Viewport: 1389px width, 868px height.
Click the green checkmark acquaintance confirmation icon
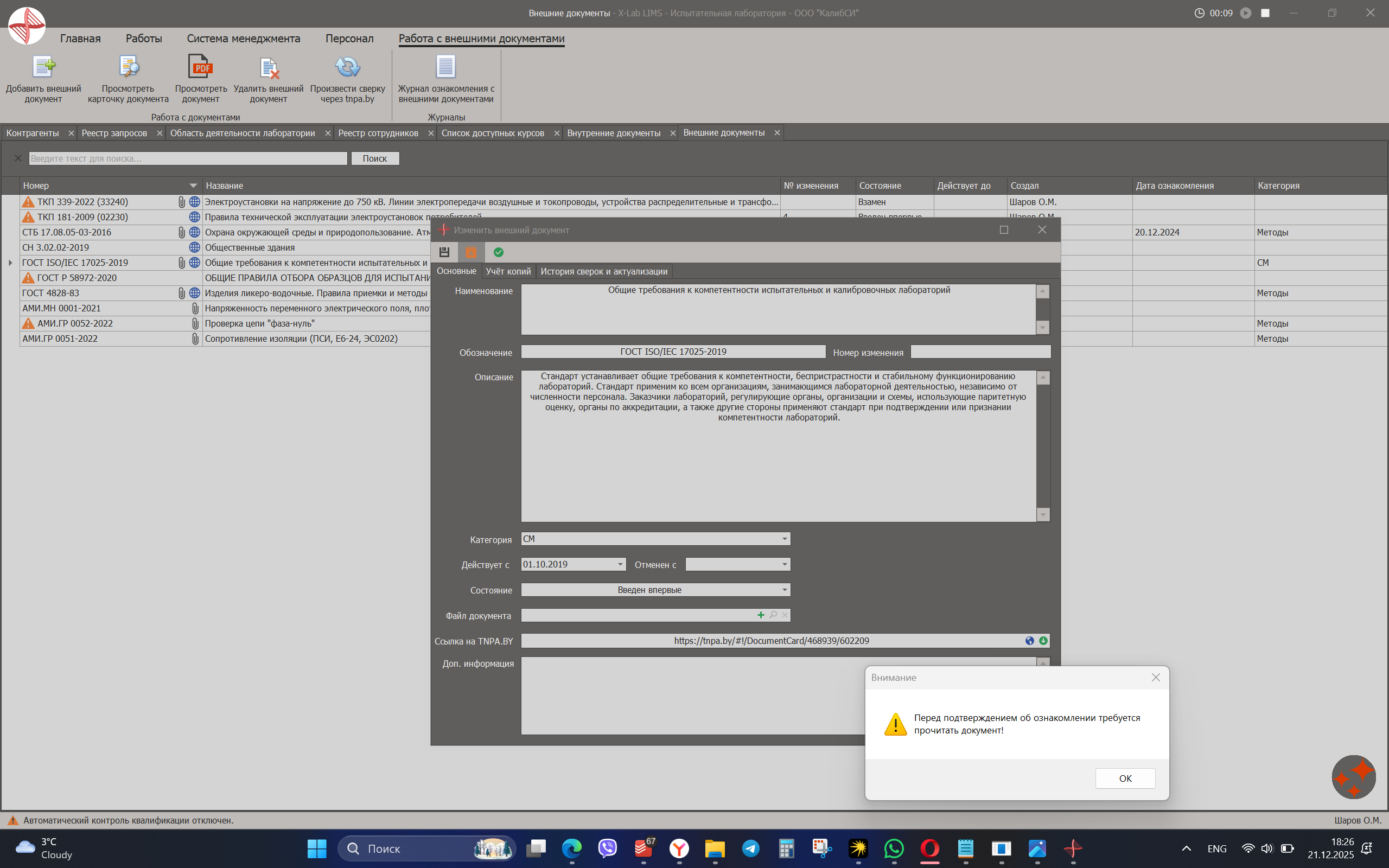[498, 252]
